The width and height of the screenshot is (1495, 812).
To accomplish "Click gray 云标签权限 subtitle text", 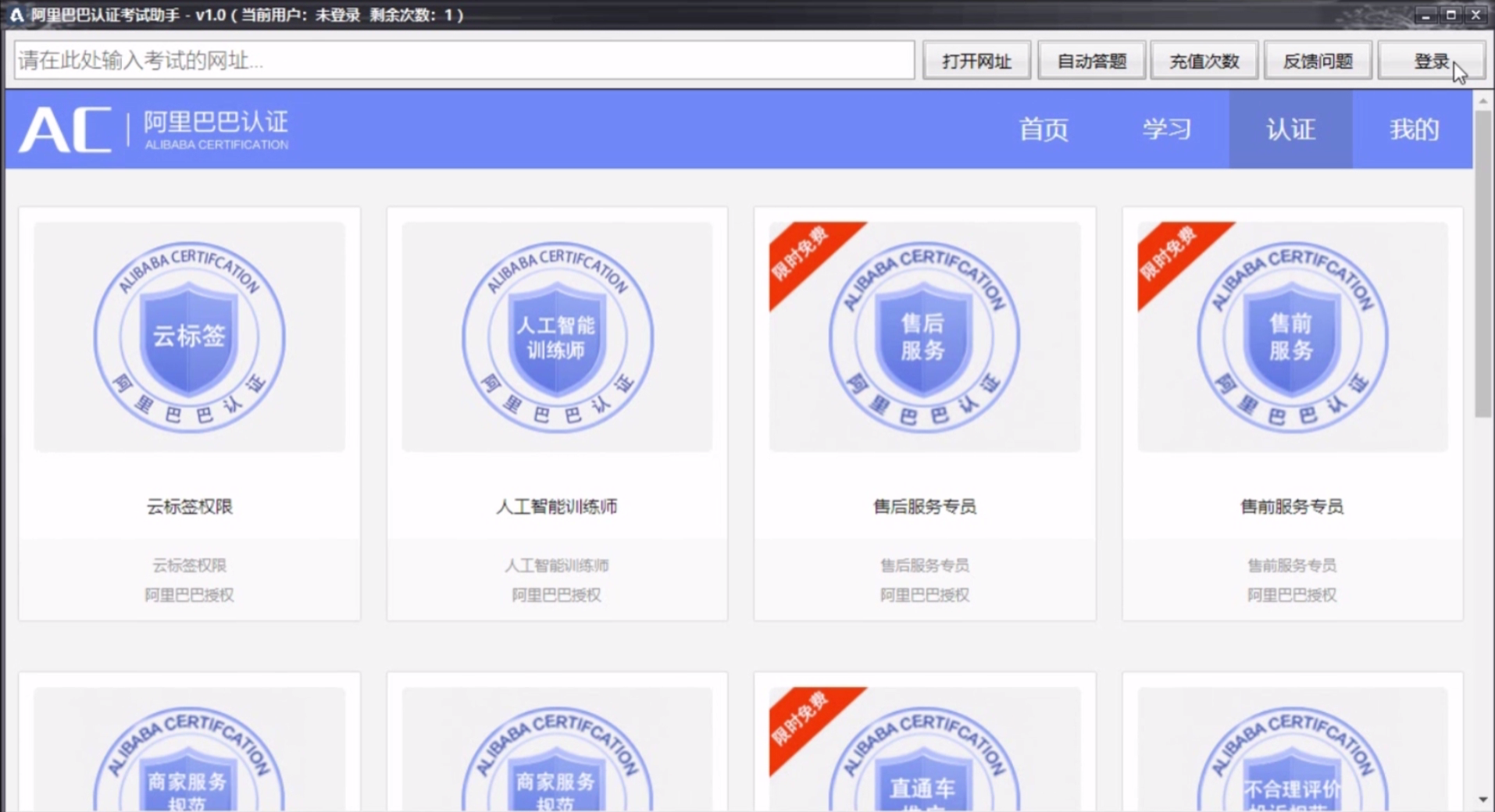I will click(190, 565).
